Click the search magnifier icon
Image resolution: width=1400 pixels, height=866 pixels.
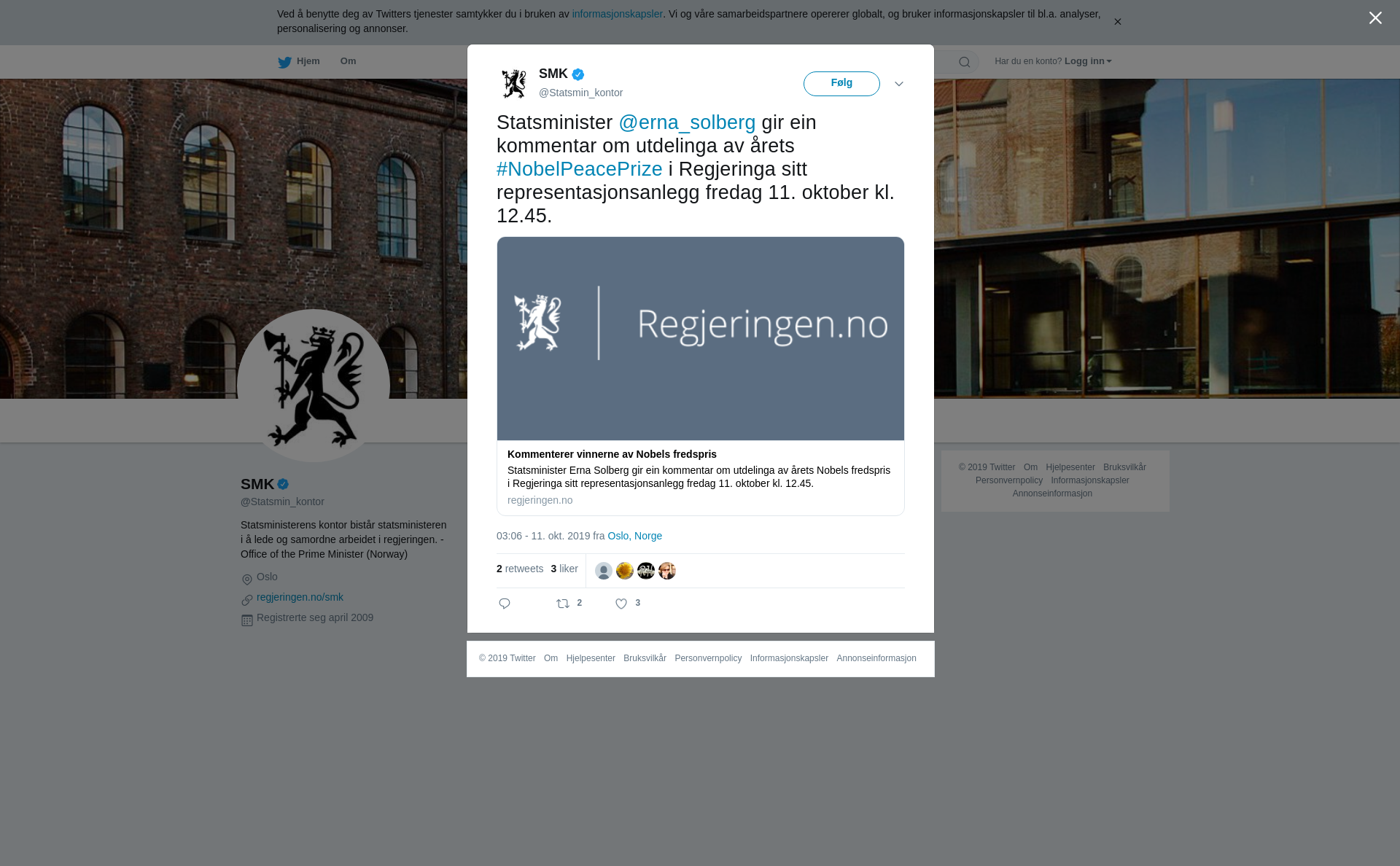pyautogui.click(x=965, y=62)
